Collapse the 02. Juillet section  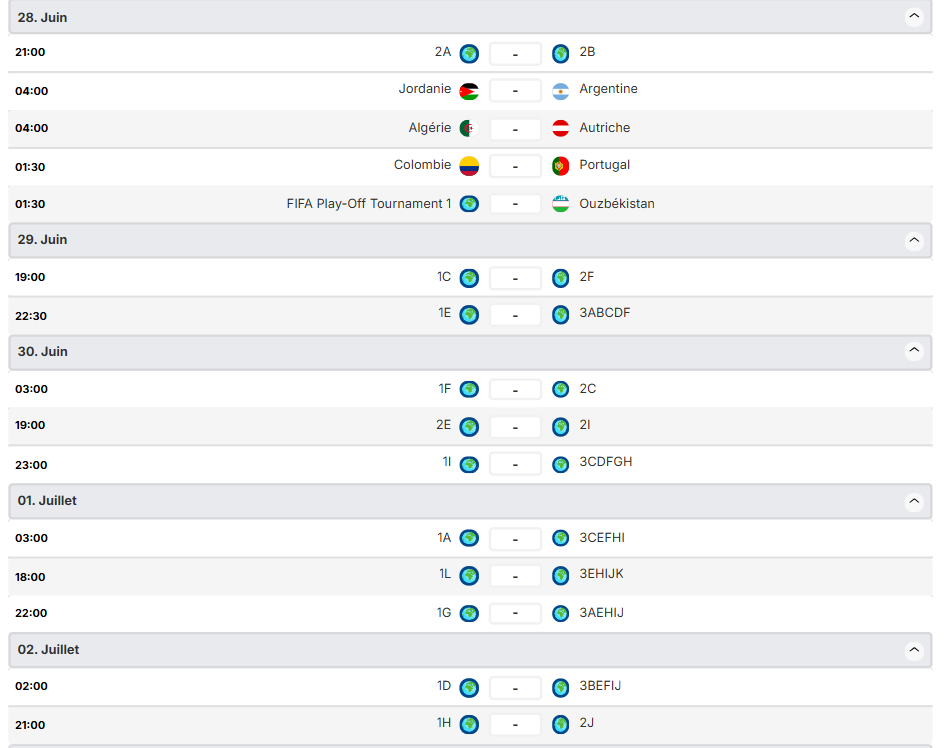(x=913, y=650)
